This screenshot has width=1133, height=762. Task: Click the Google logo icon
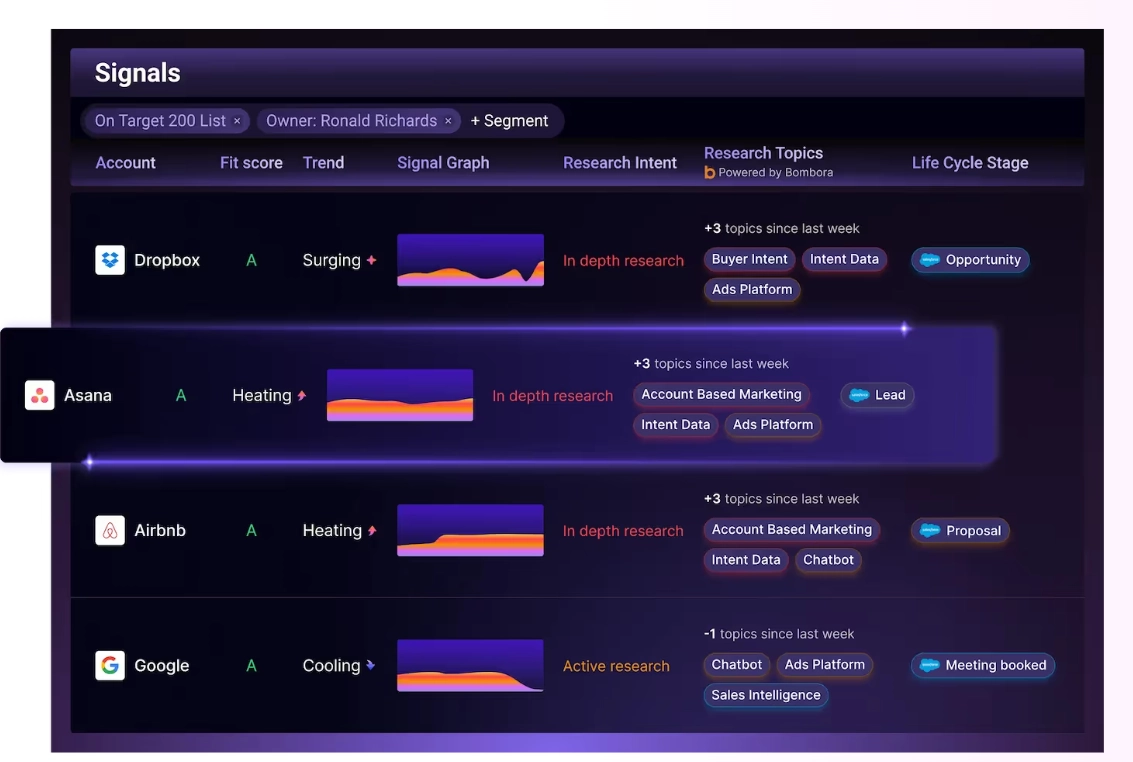110,665
